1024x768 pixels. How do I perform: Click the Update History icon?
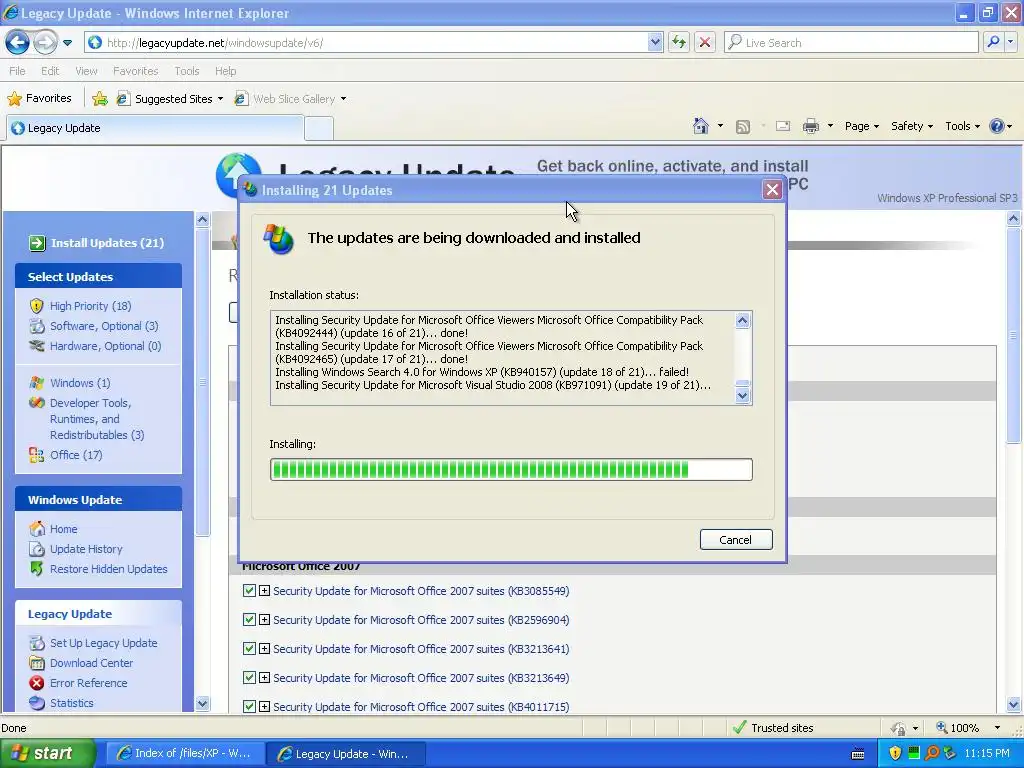pos(37,549)
